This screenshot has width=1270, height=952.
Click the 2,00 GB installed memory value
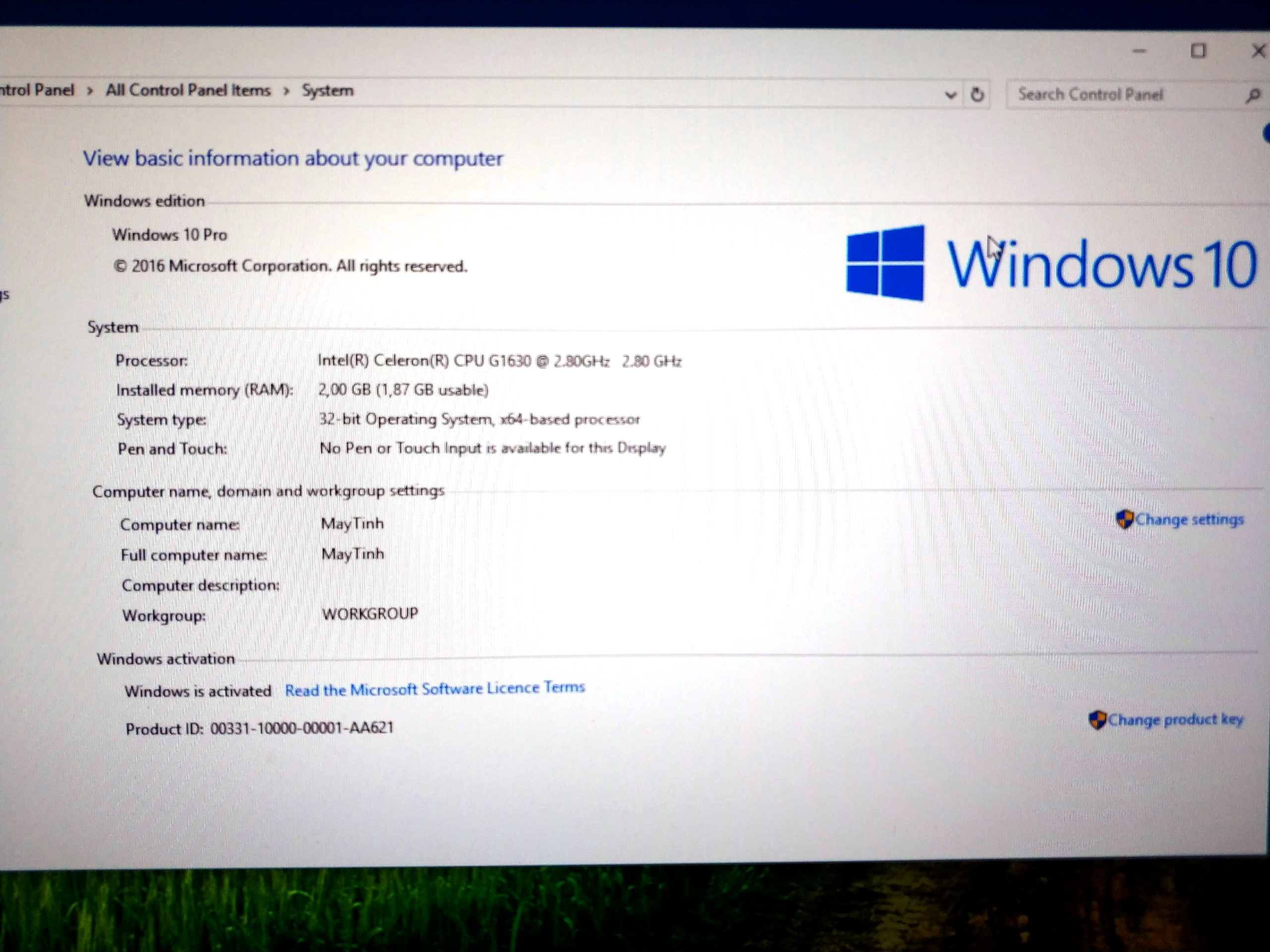point(403,390)
